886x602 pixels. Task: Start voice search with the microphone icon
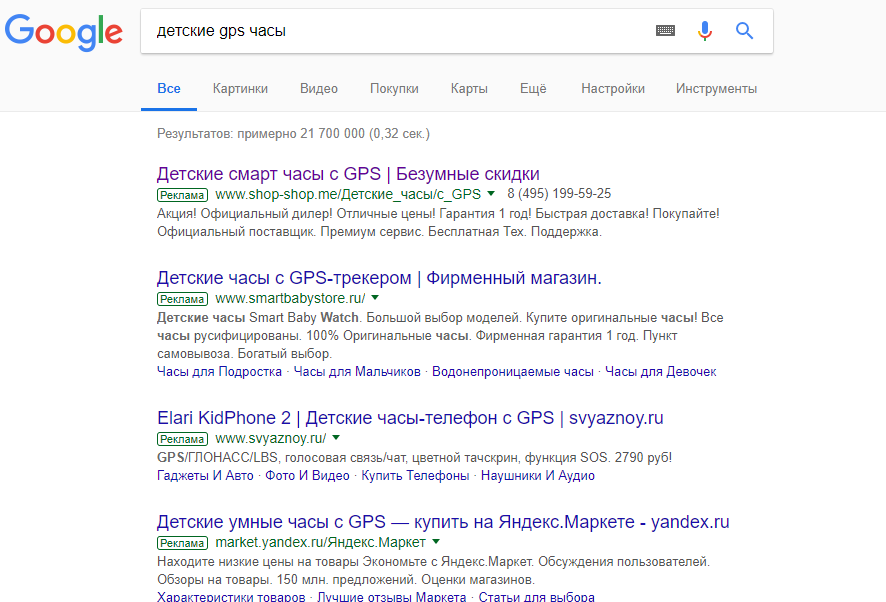[705, 31]
